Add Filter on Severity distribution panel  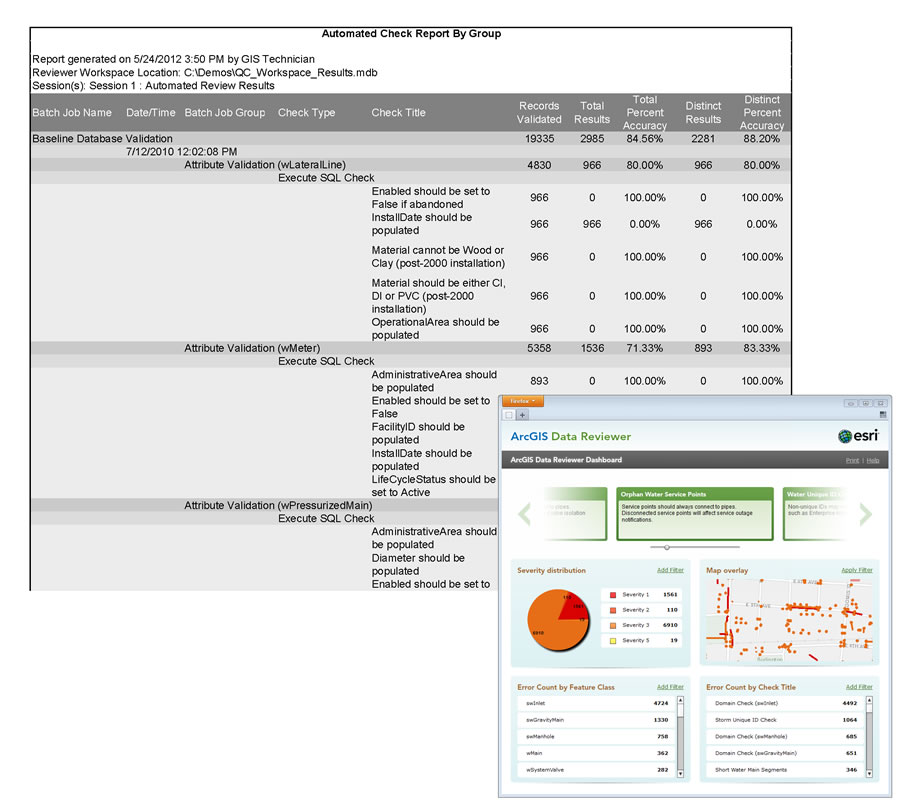click(x=670, y=570)
